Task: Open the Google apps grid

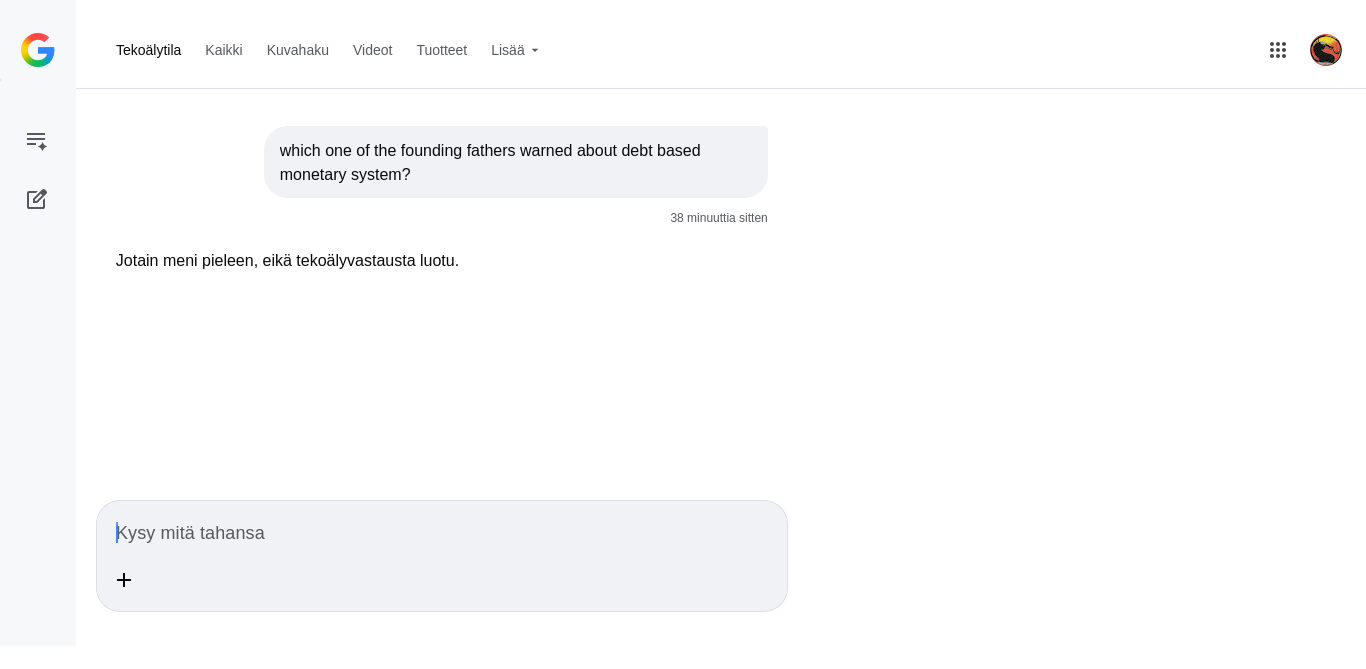Action: point(1277,50)
